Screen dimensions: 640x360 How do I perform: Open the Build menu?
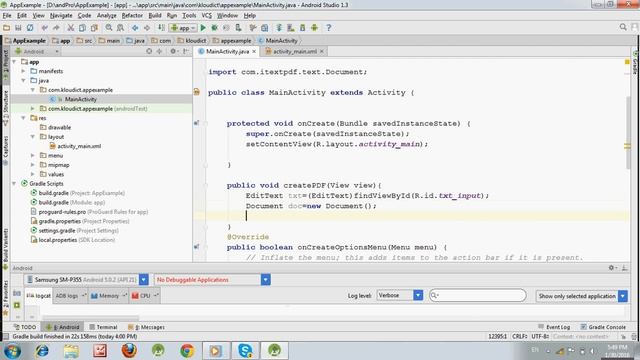(x=155, y=16)
